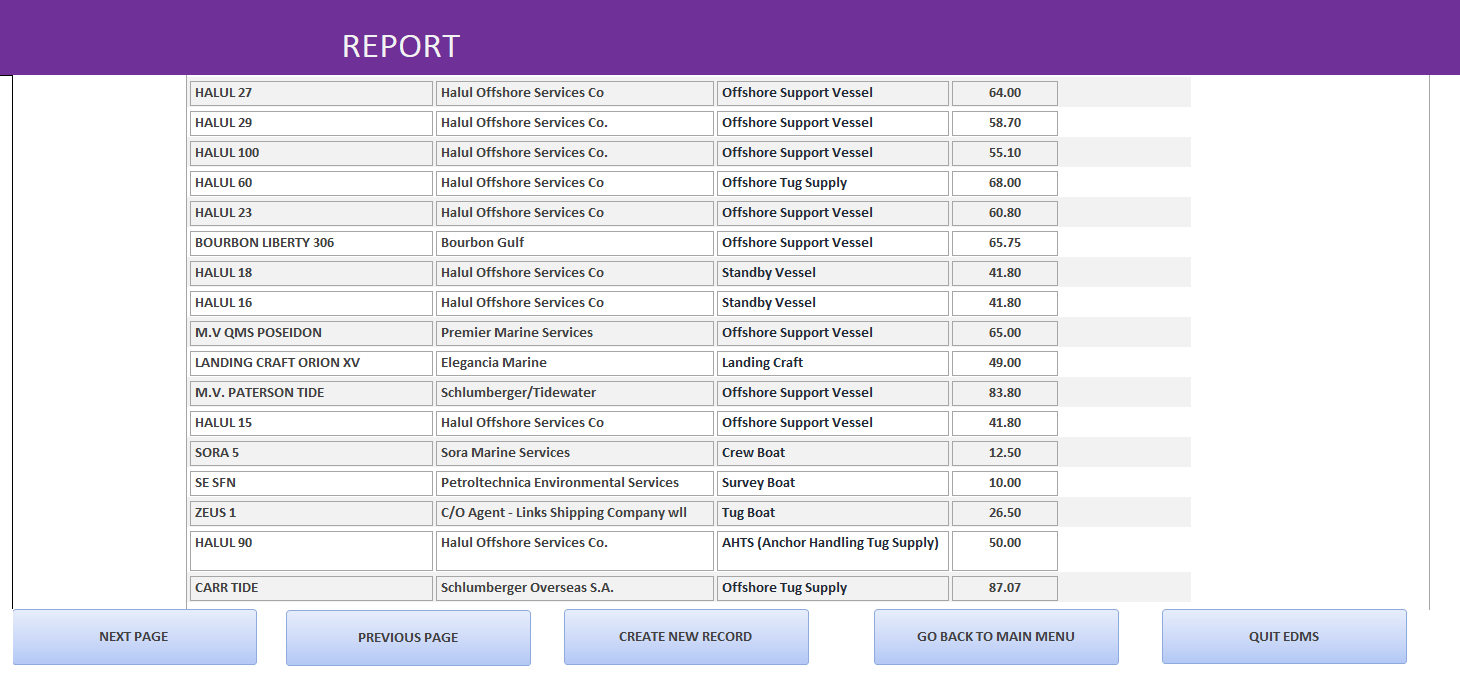The image size is (1460, 681).
Task: Select the Schlumberger/Tidewater owner field
Action: coord(575,393)
